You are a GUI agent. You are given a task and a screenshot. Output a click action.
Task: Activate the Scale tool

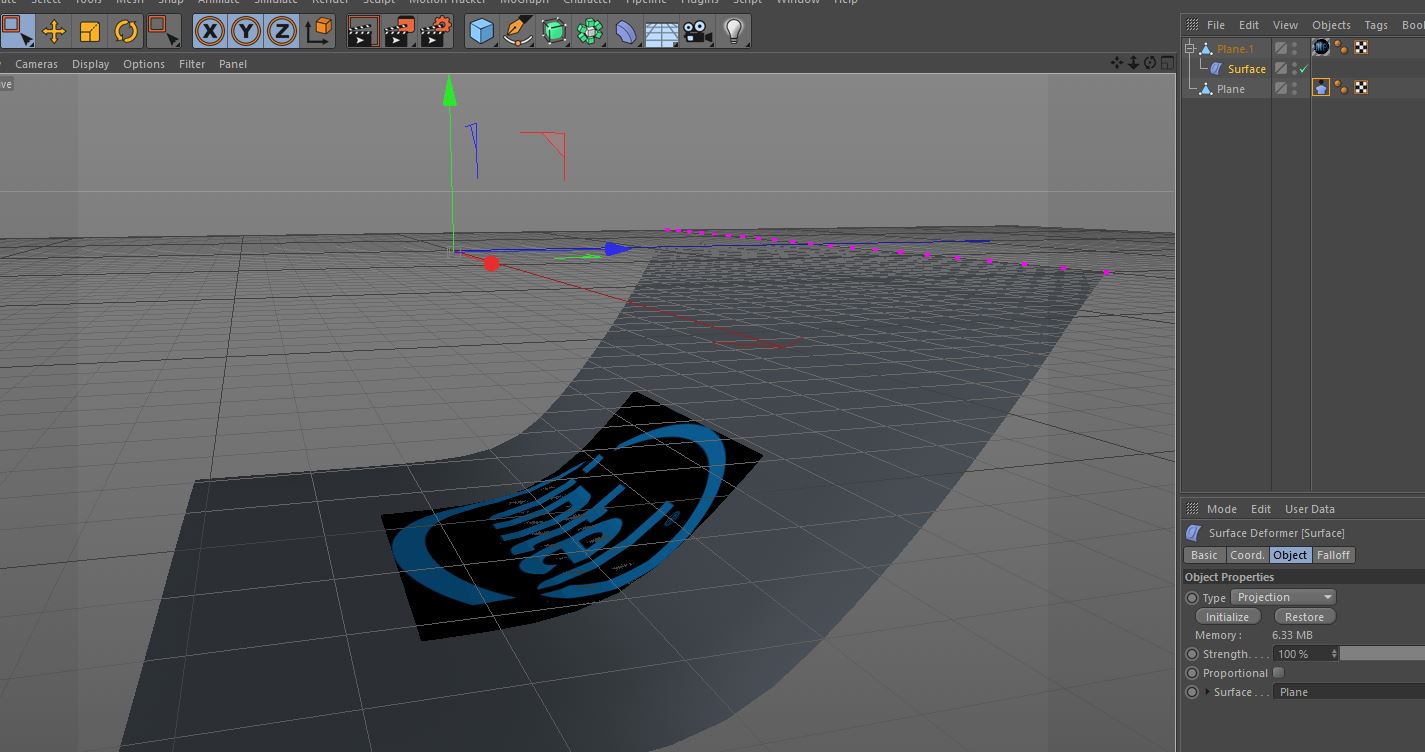coord(90,31)
